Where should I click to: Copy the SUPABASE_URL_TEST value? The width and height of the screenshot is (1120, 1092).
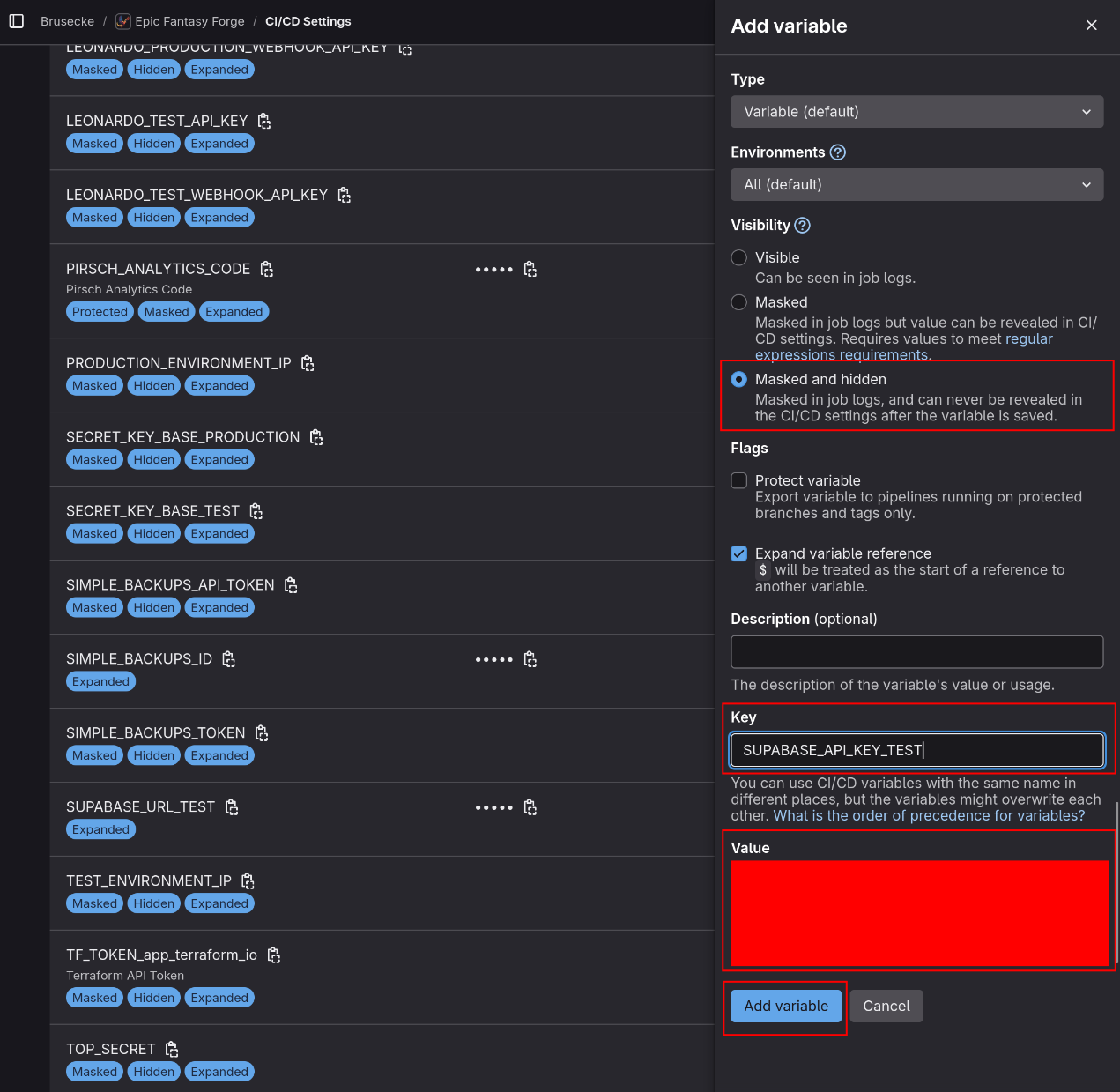click(x=530, y=806)
